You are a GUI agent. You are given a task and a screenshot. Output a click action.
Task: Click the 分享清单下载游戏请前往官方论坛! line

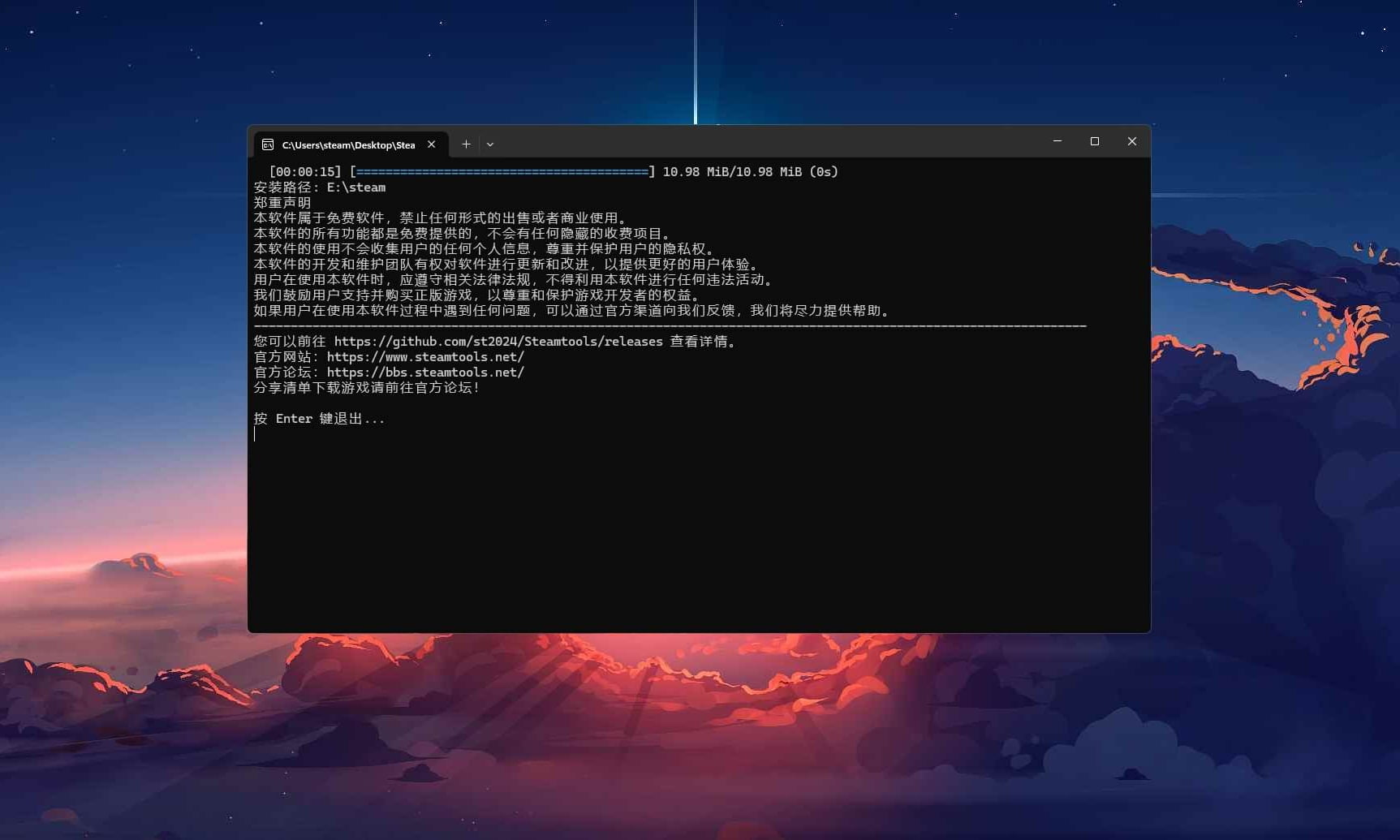tap(367, 388)
